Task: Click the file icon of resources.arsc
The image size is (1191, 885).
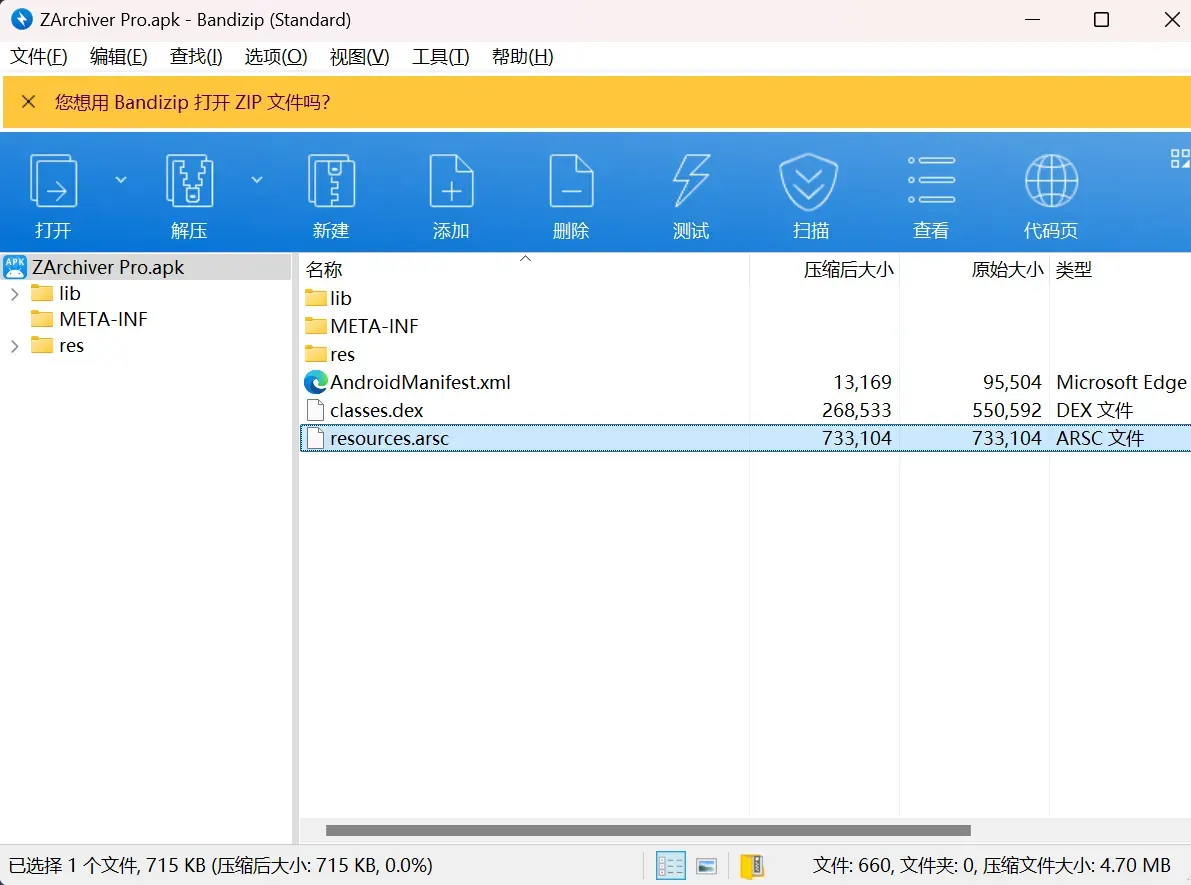Action: click(315, 438)
